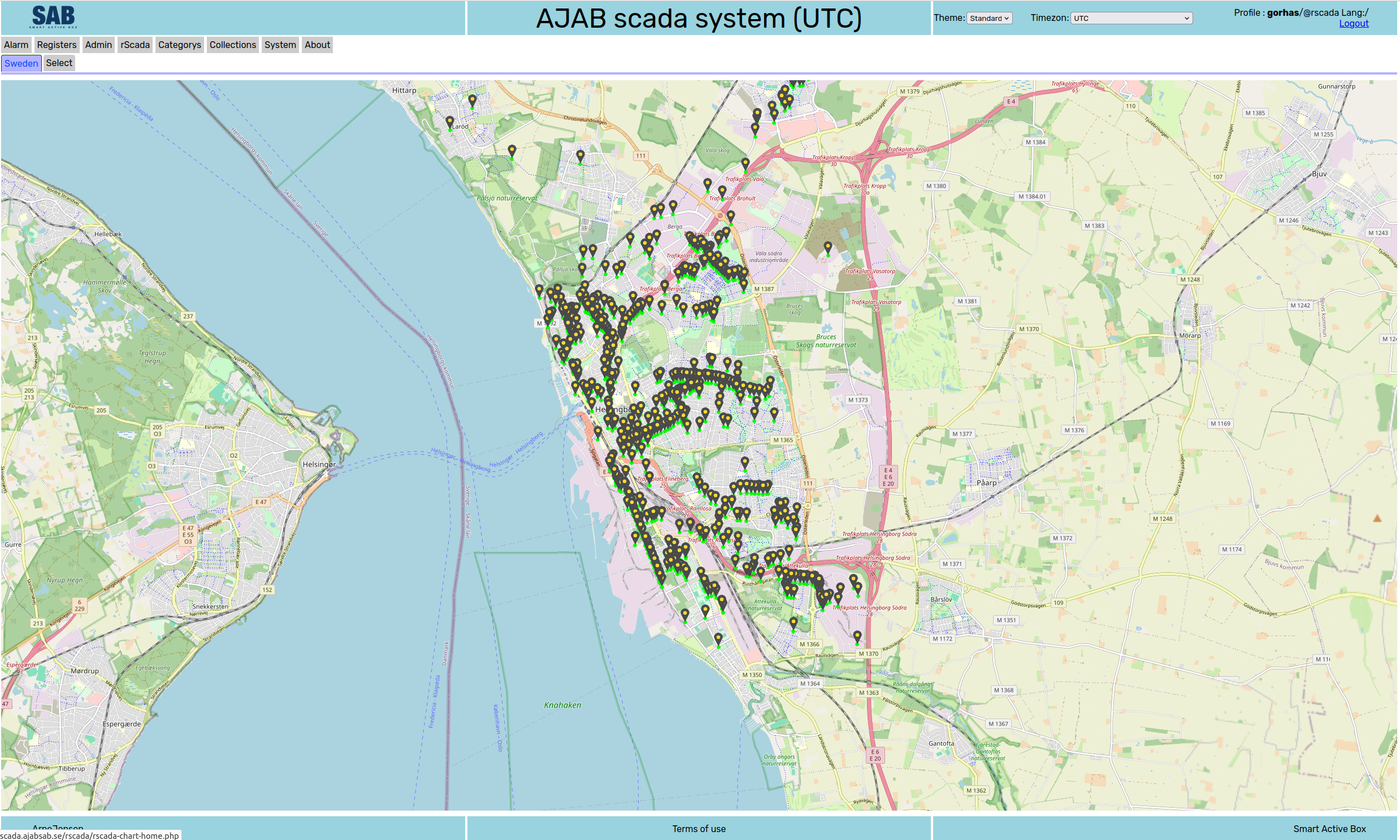This screenshot has height=840, width=1400.
Task: Expand the Theme dropdown showing Standard
Action: (x=989, y=18)
